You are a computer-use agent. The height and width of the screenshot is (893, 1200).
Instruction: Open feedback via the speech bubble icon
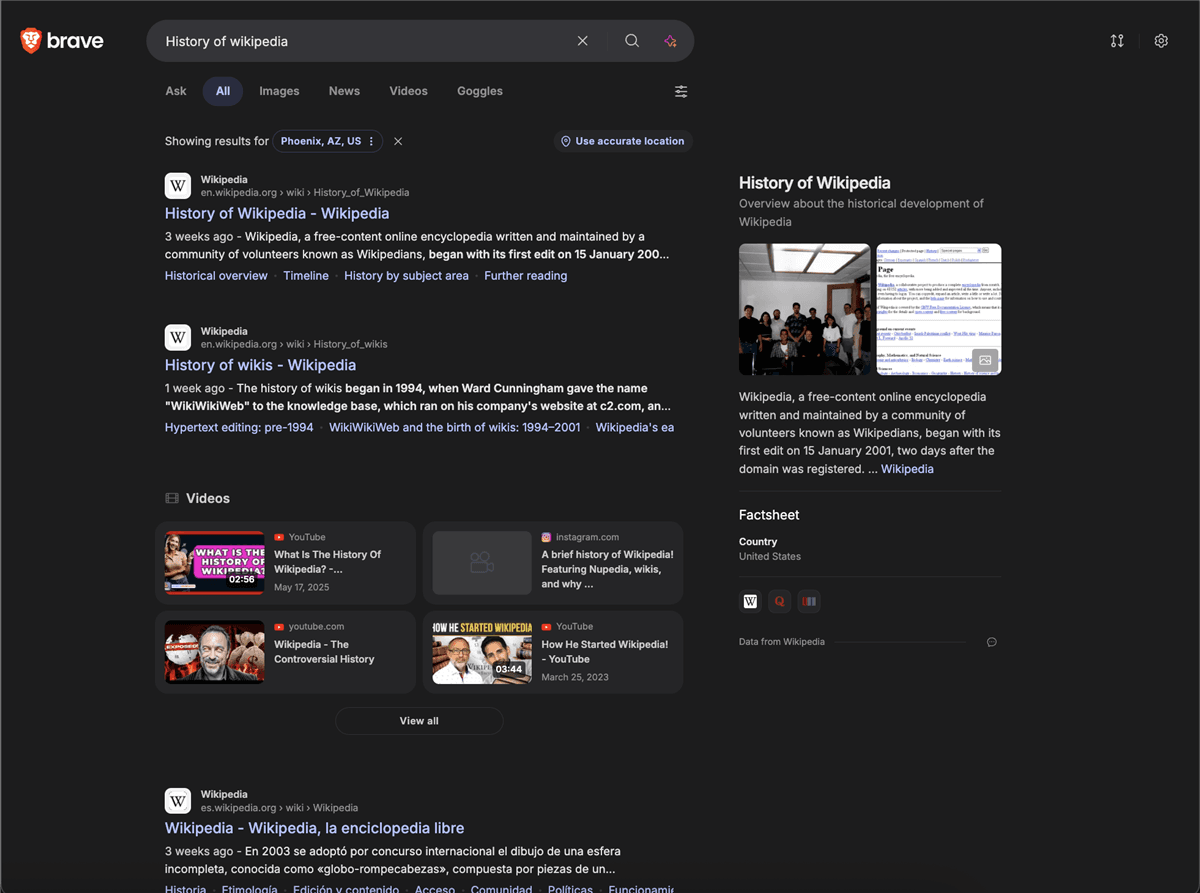991,641
